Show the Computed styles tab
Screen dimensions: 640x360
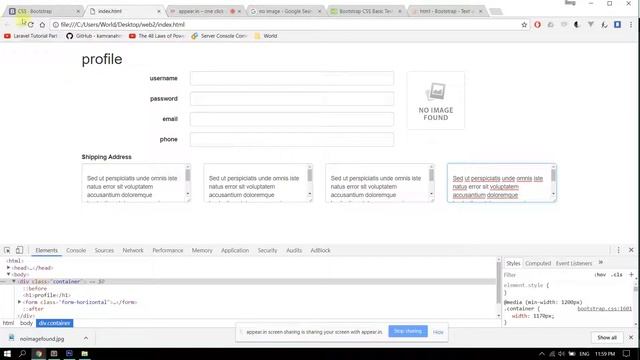coord(538,263)
